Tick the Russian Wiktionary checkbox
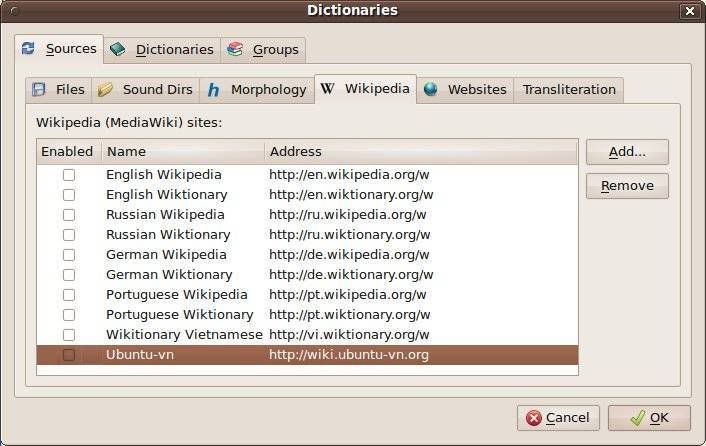Image resolution: width=706 pixels, height=446 pixels. click(x=69, y=235)
